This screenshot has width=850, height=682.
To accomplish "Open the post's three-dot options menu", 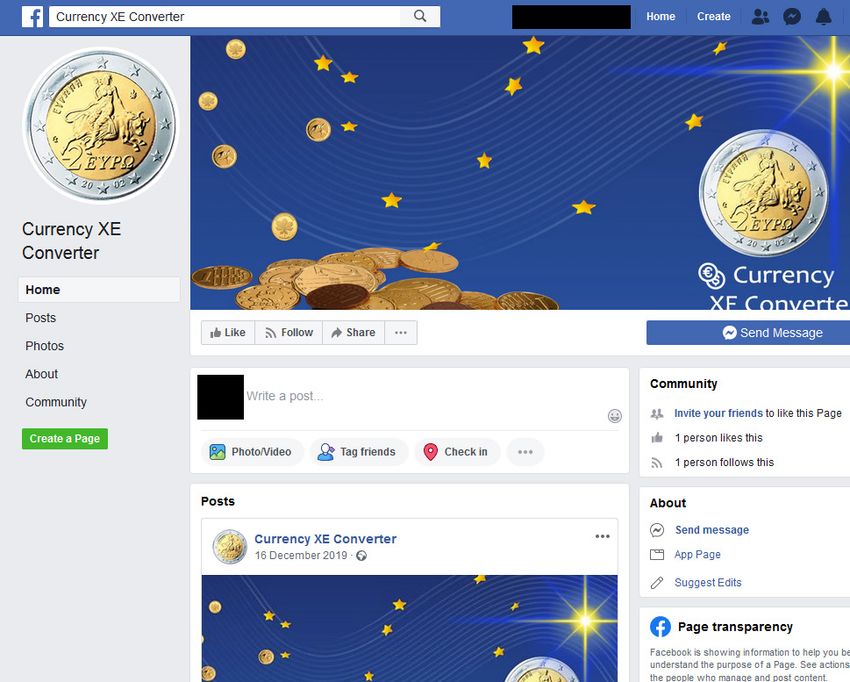I will point(602,536).
